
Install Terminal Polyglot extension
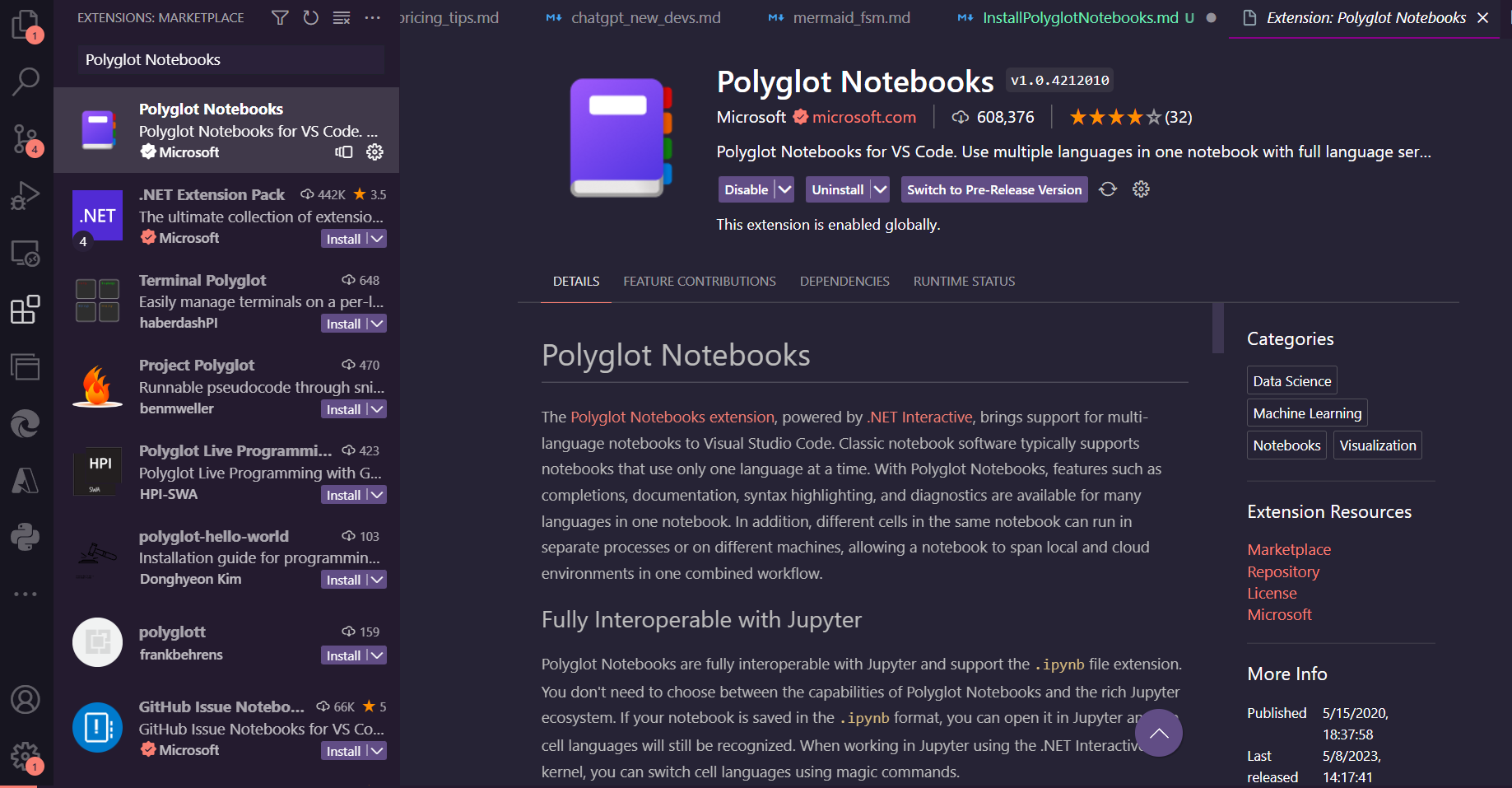click(x=343, y=324)
